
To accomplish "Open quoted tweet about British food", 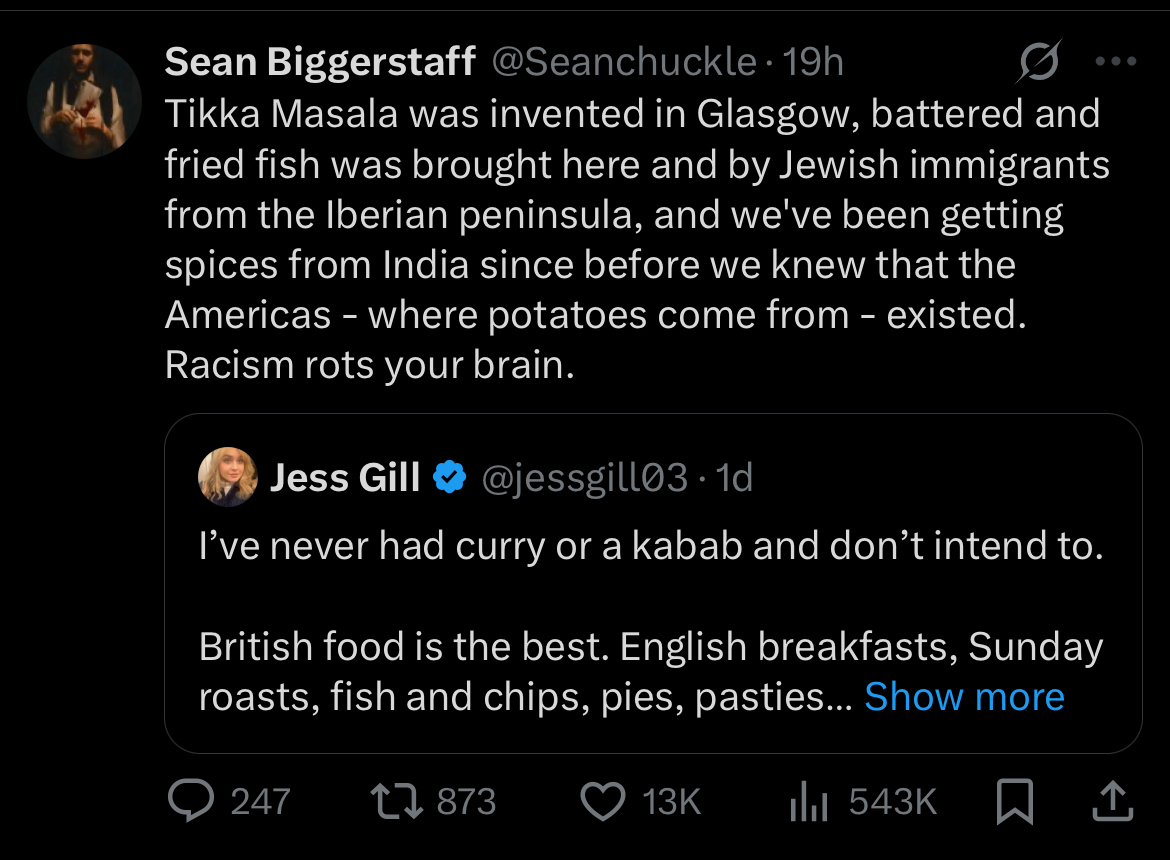I will point(650,620).
